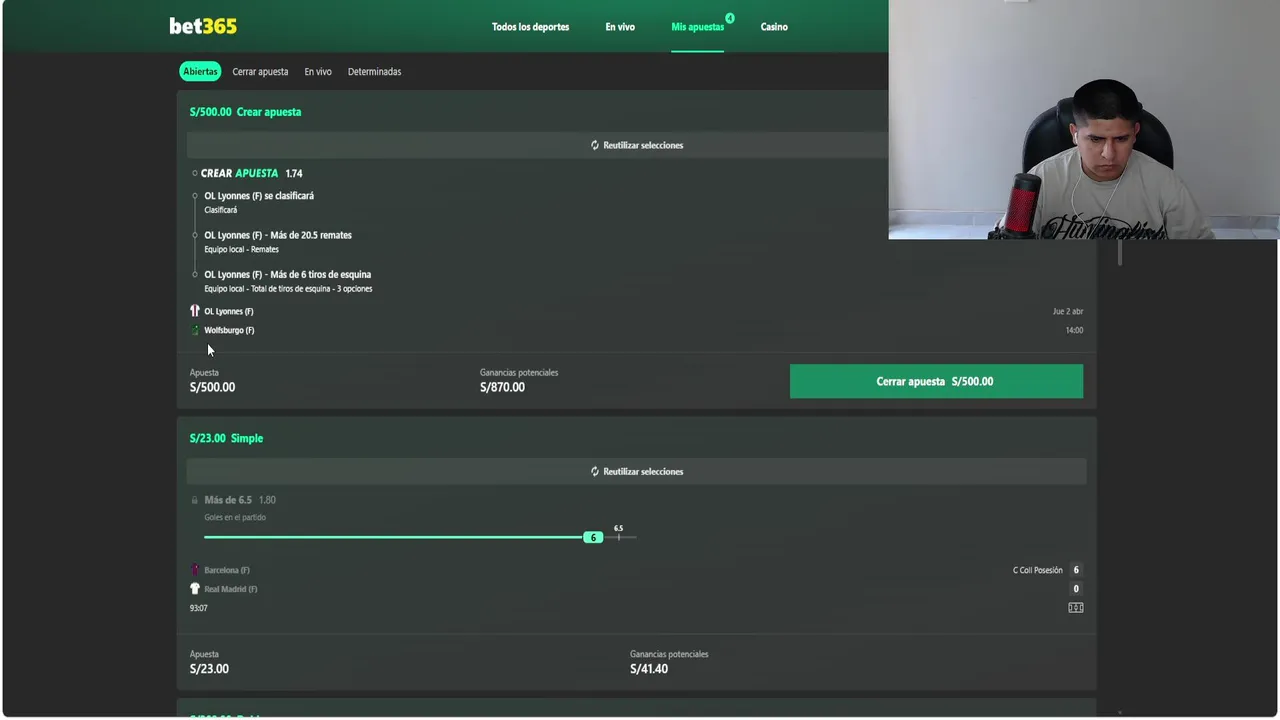
Task: Click Apuesta S/23.00 stake value
Action: (209, 669)
